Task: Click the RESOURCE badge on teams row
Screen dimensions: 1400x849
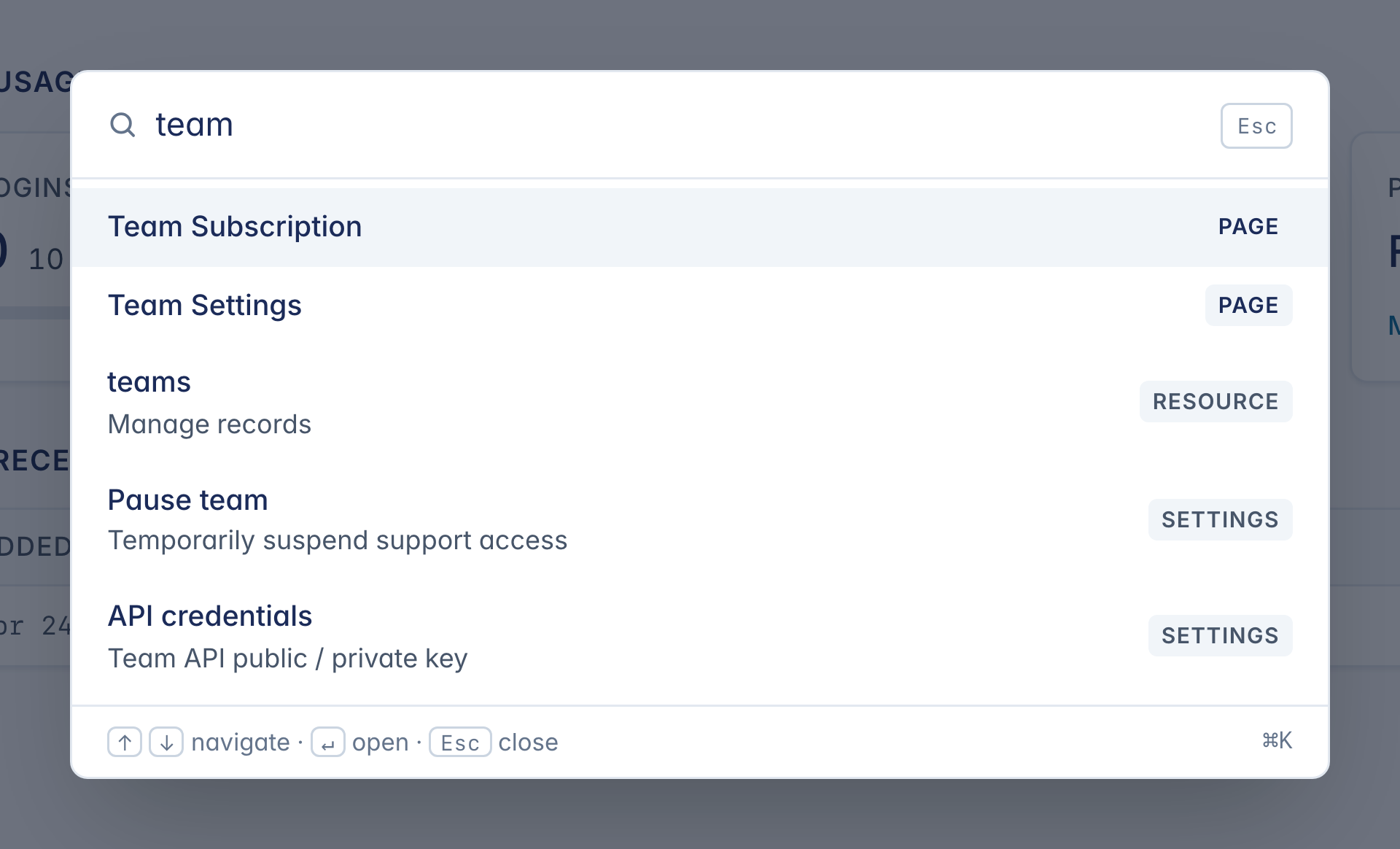Action: point(1216,402)
